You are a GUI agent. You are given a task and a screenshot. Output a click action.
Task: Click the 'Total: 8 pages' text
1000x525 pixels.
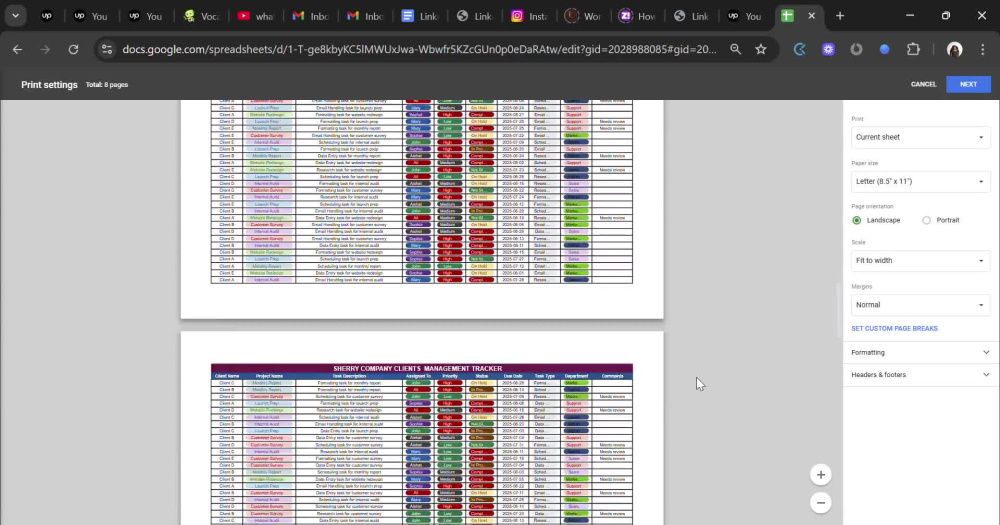coord(107,84)
